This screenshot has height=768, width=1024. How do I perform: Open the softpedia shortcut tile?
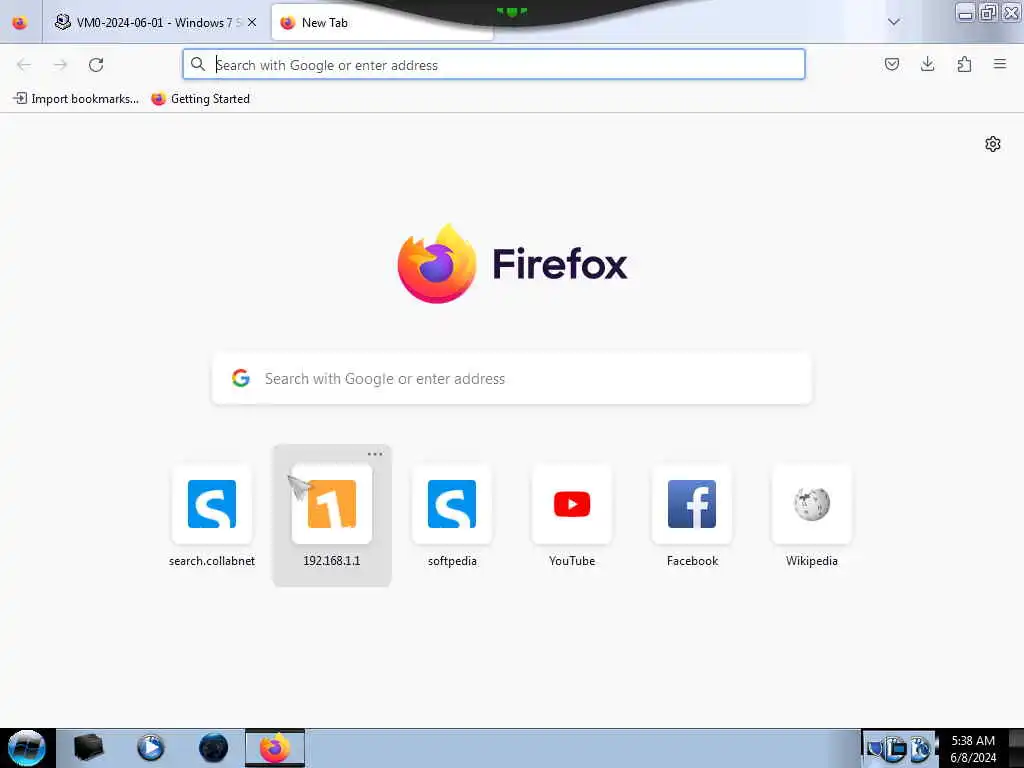coord(452,516)
